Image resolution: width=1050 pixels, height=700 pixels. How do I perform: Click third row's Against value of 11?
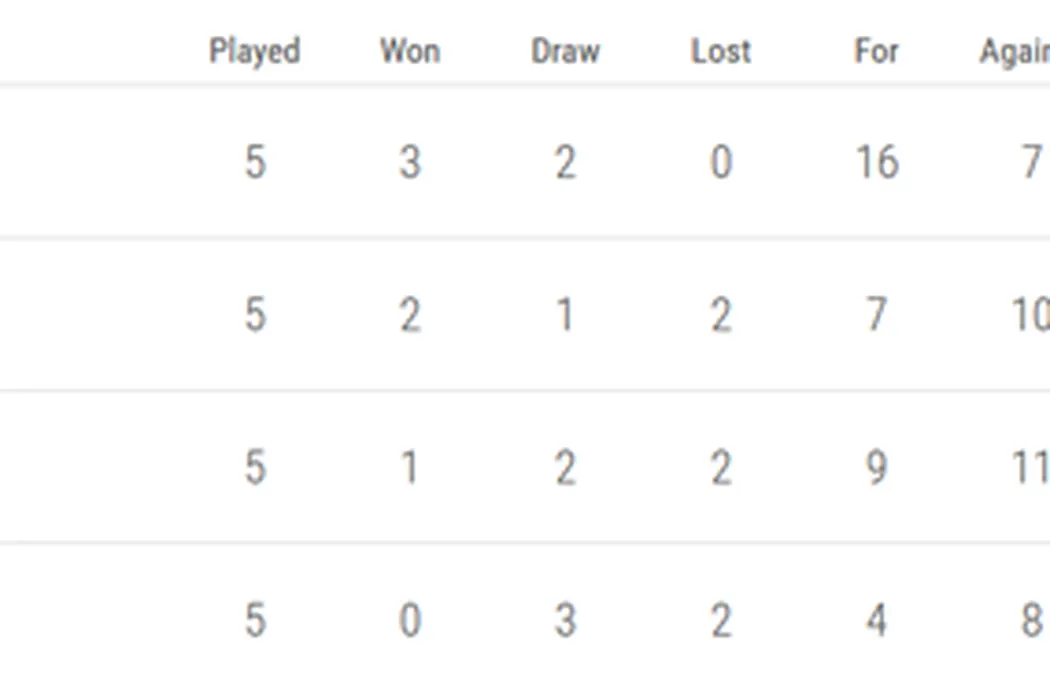(1030, 468)
